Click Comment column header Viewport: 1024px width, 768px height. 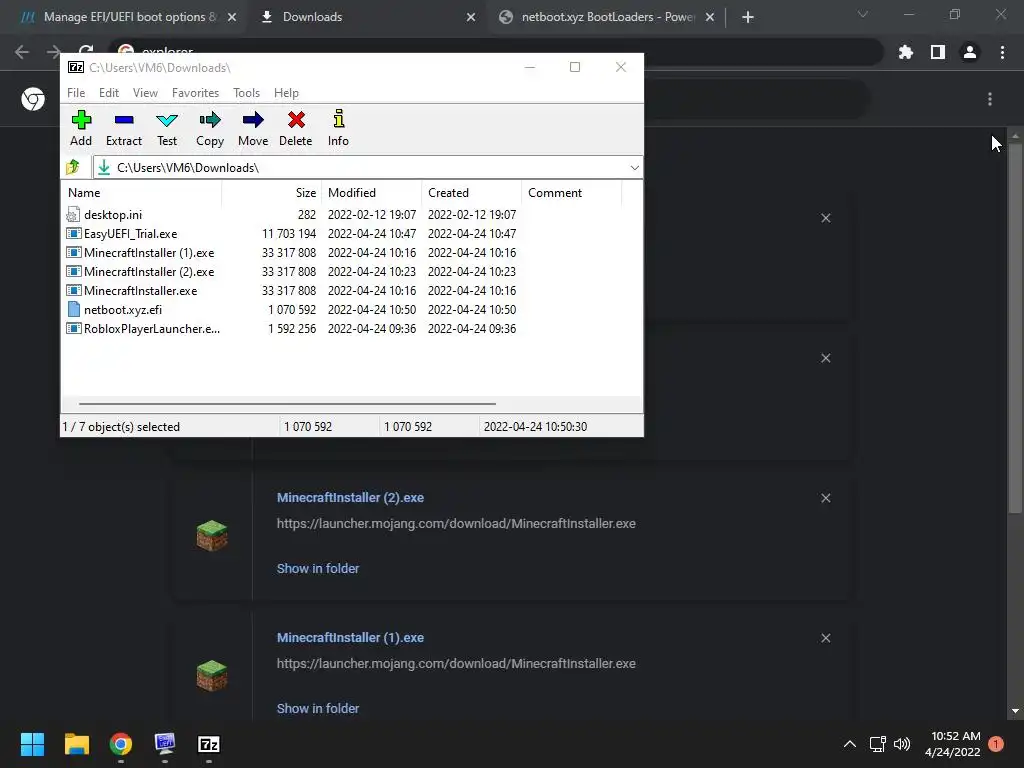[x=571, y=193]
